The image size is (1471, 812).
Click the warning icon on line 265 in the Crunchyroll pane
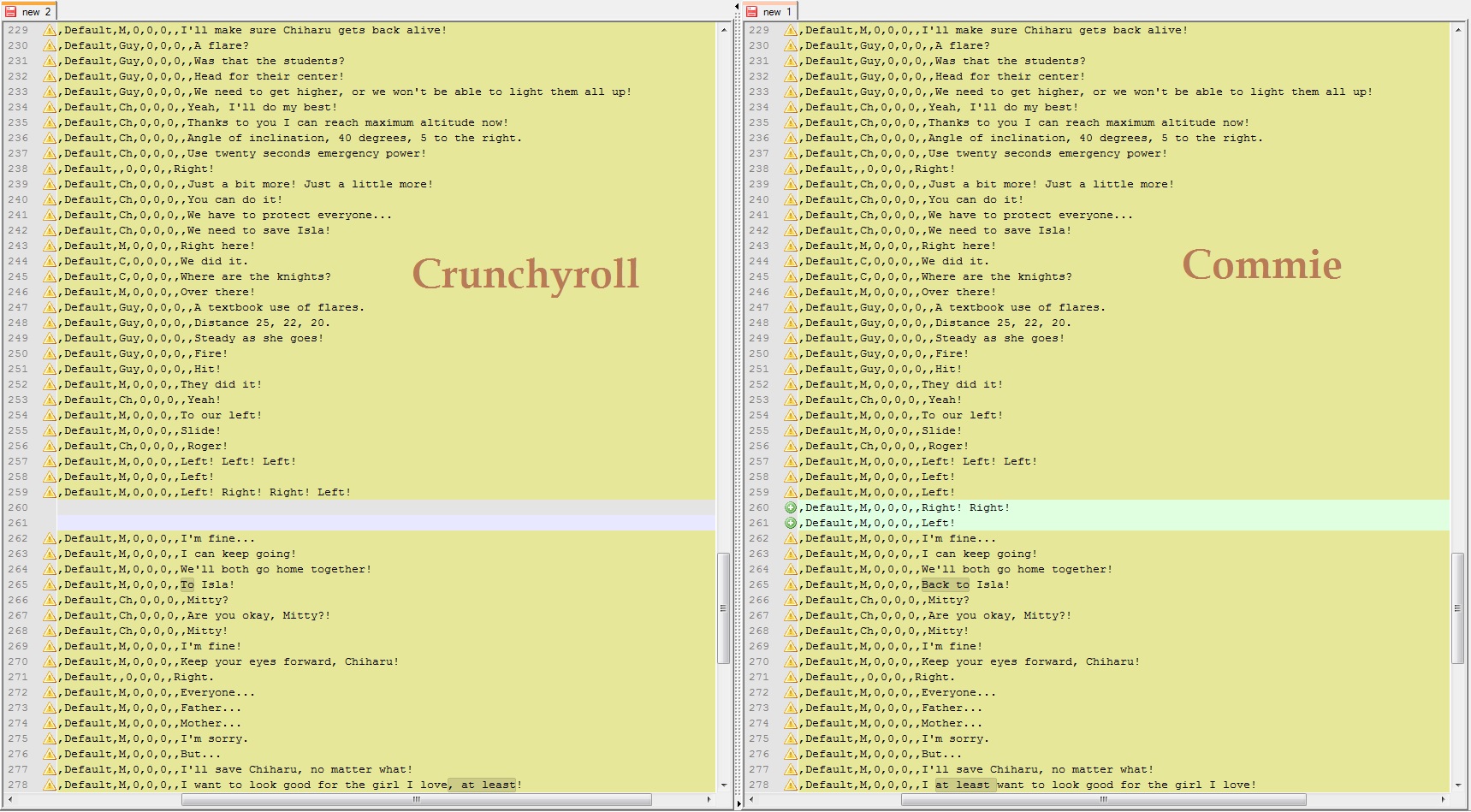(50, 584)
